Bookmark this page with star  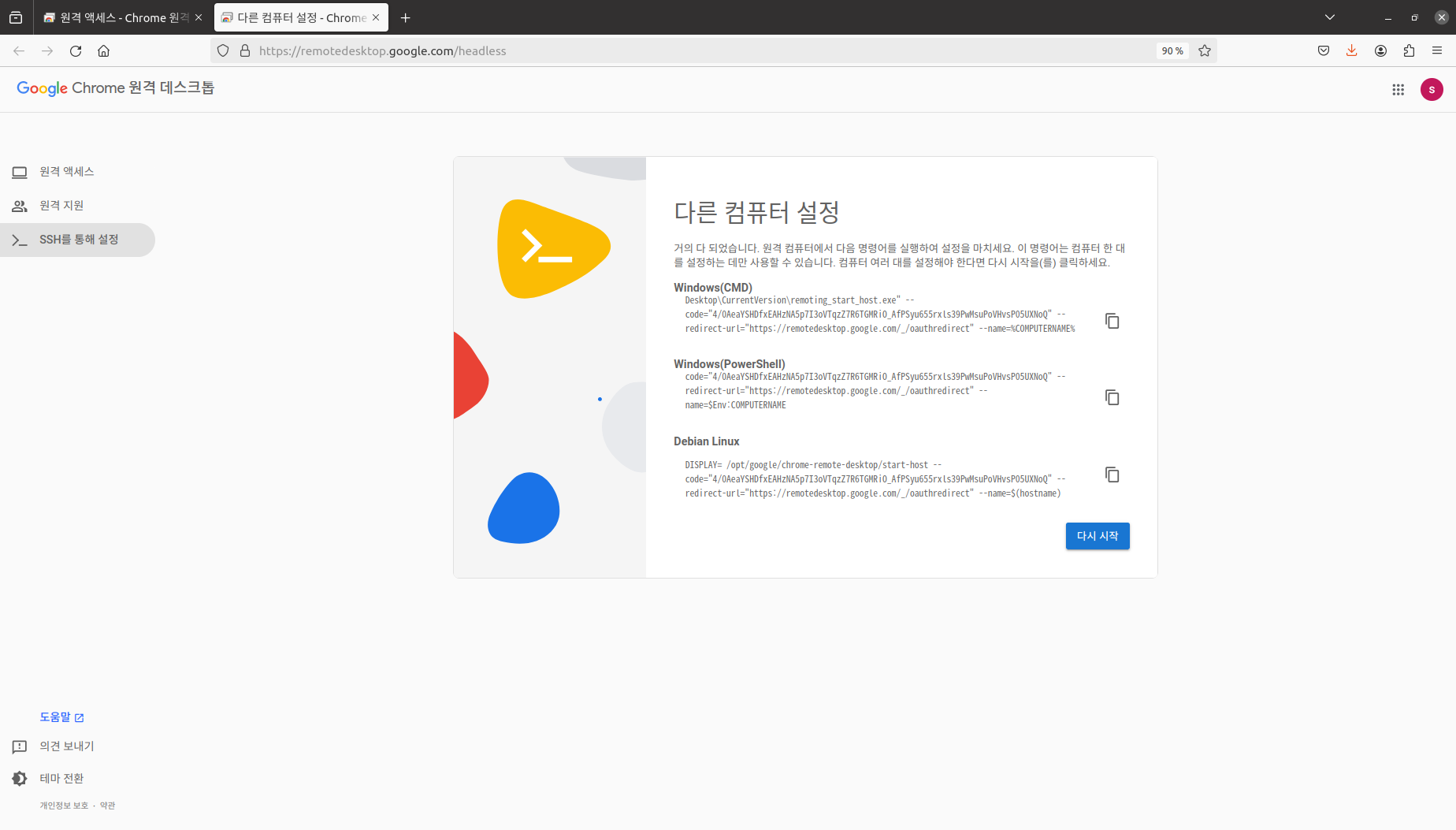[x=1205, y=51]
